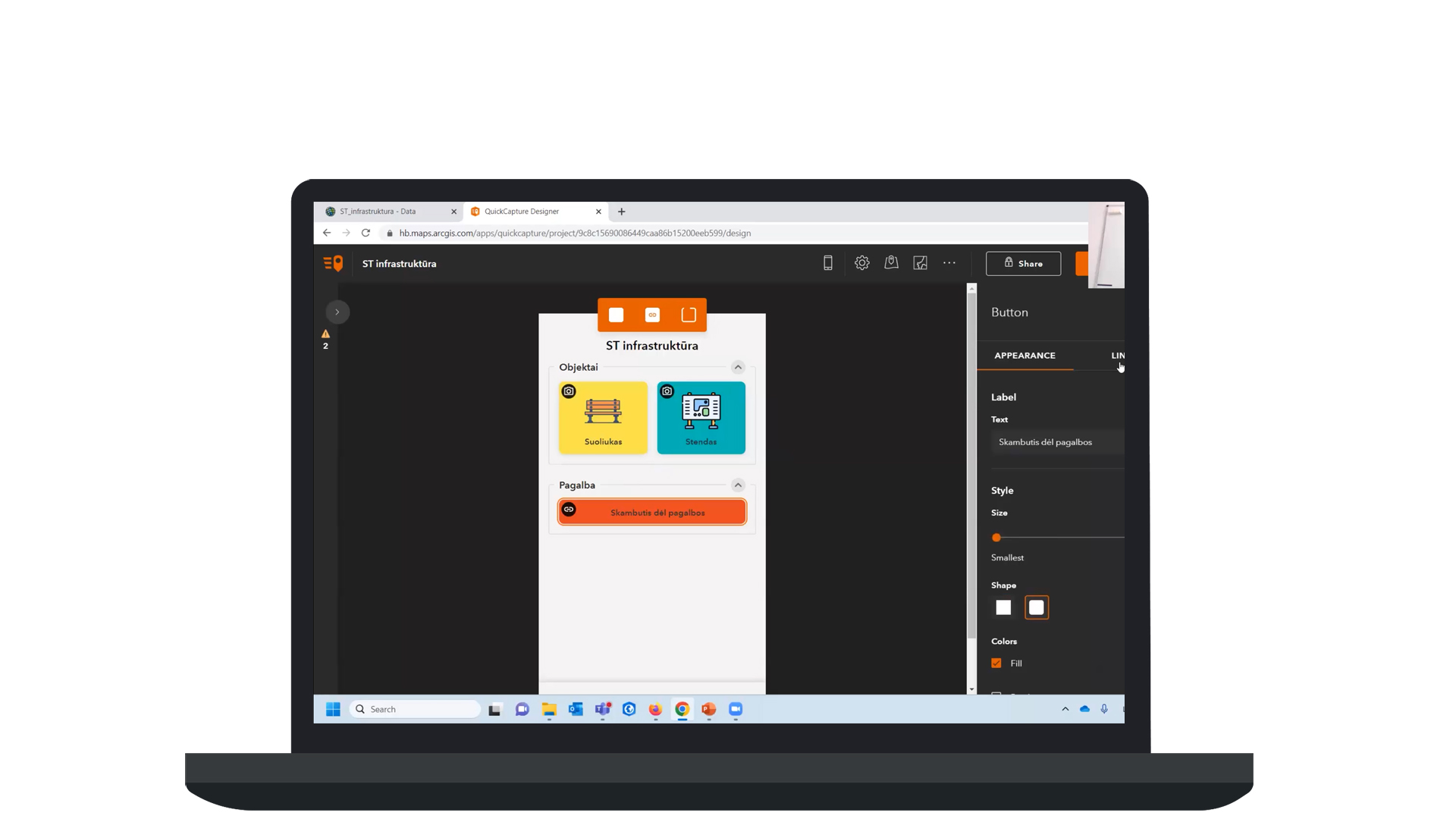Click the button Size slider handle
1456x819 pixels.
pyautogui.click(x=996, y=538)
